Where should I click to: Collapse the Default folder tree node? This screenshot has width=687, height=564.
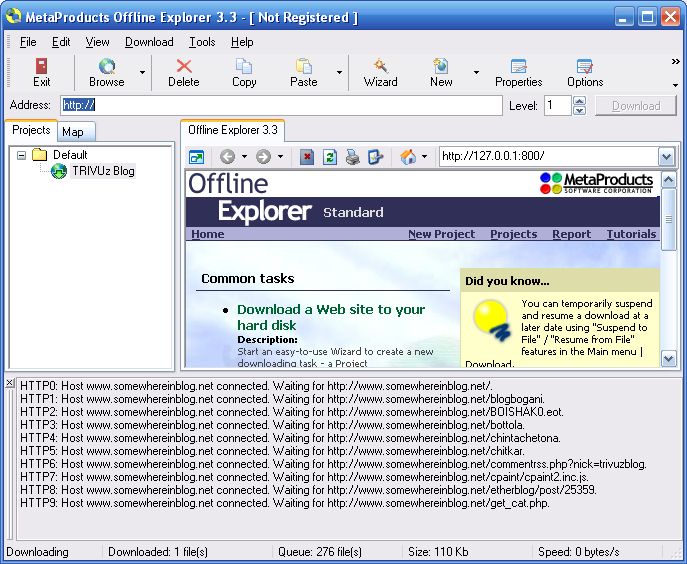[x=21, y=155]
